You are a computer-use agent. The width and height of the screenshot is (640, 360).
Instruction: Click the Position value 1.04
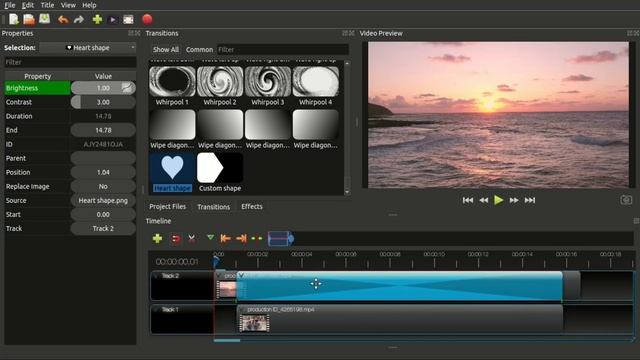click(x=103, y=172)
